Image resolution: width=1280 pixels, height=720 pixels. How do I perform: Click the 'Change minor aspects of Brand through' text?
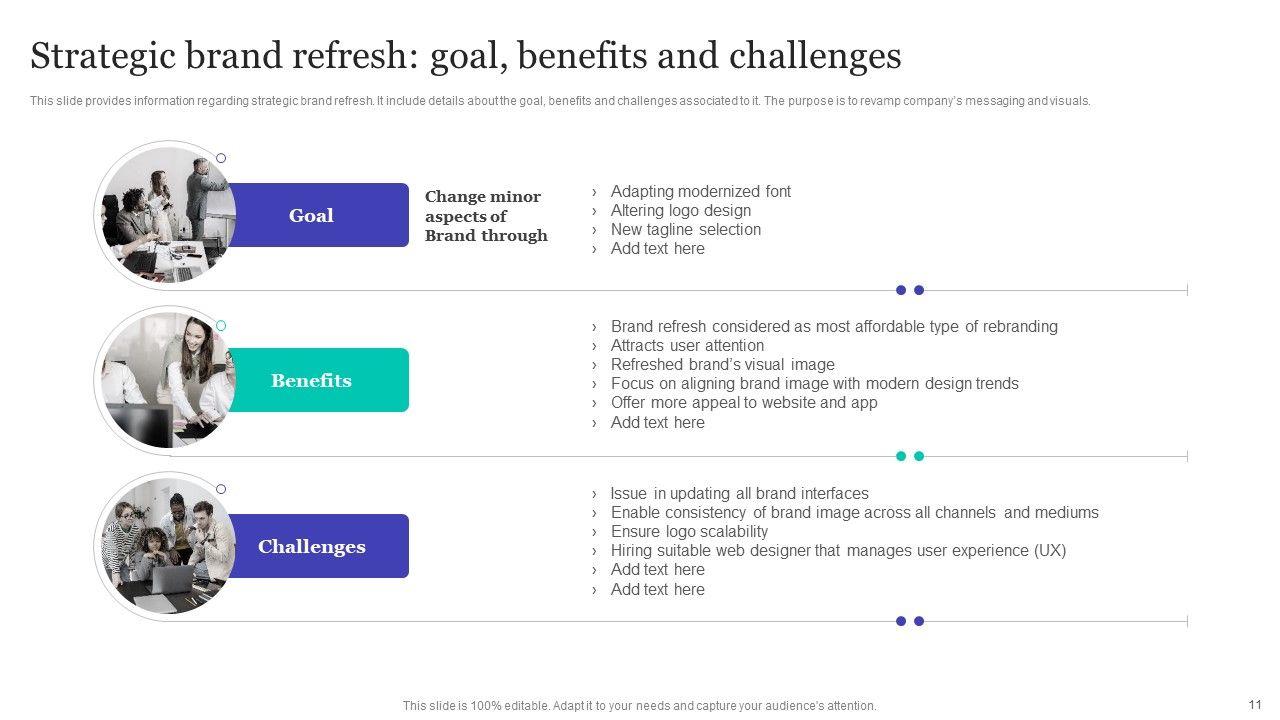coord(486,216)
